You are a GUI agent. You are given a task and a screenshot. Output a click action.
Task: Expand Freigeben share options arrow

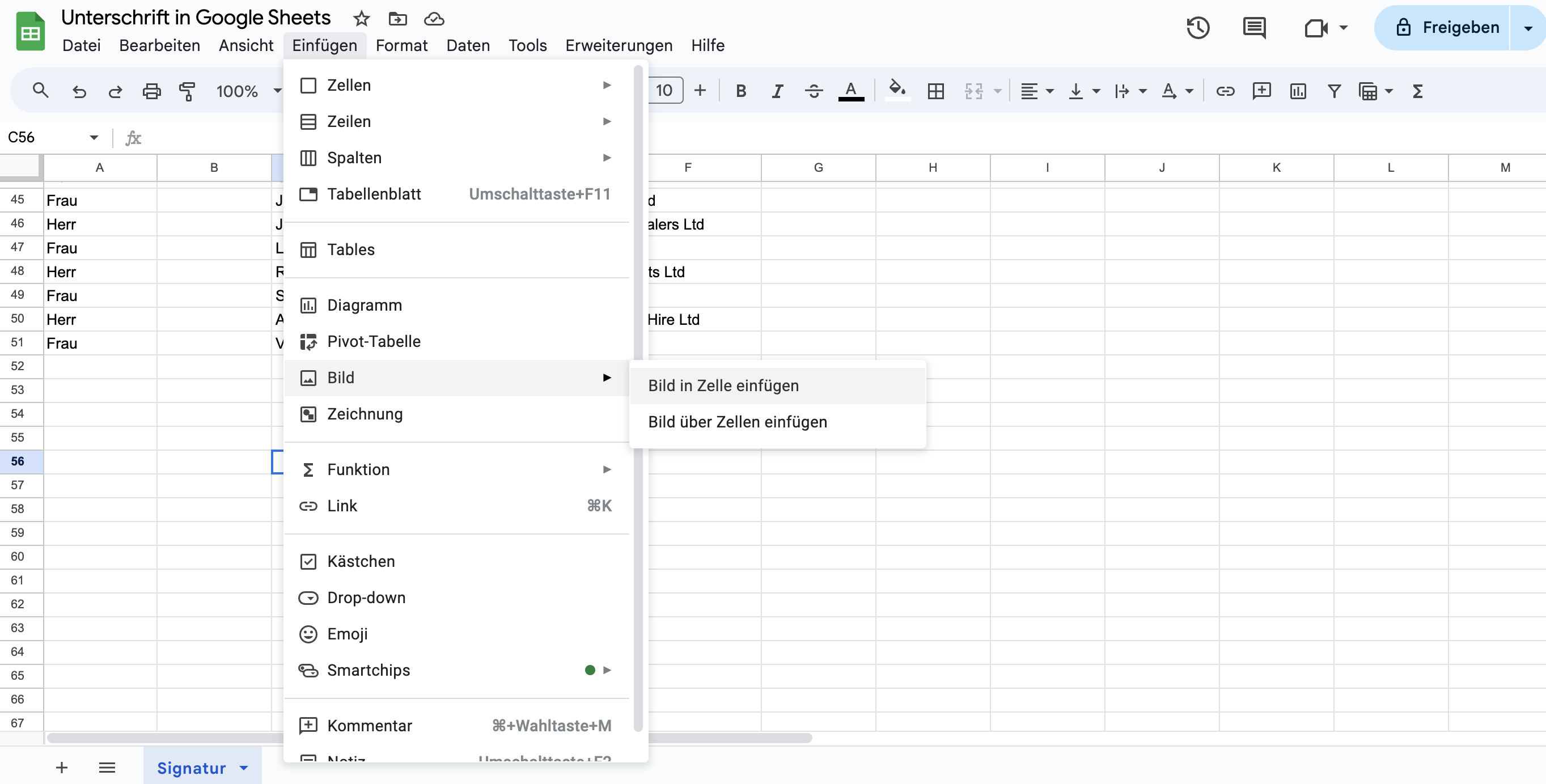tap(1527, 28)
